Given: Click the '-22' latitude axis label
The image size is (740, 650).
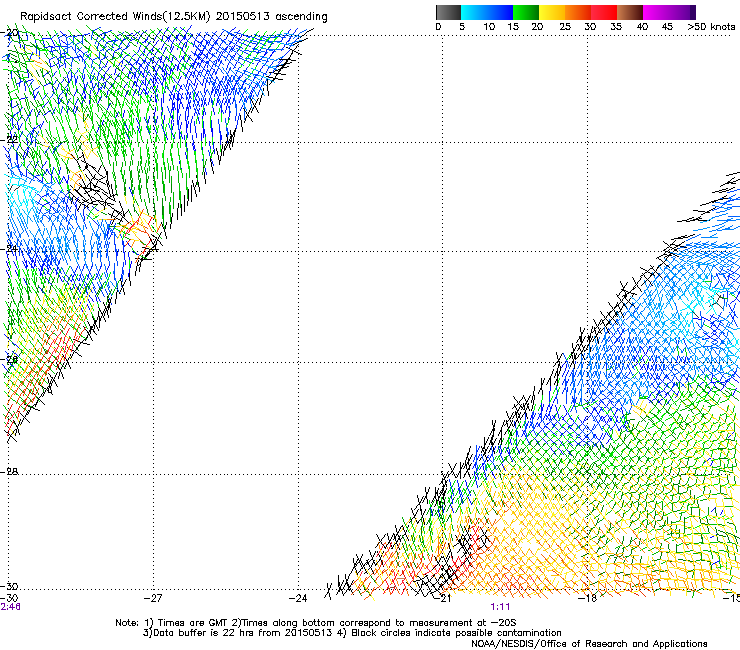Looking at the screenshot, I should click(10, 140).
